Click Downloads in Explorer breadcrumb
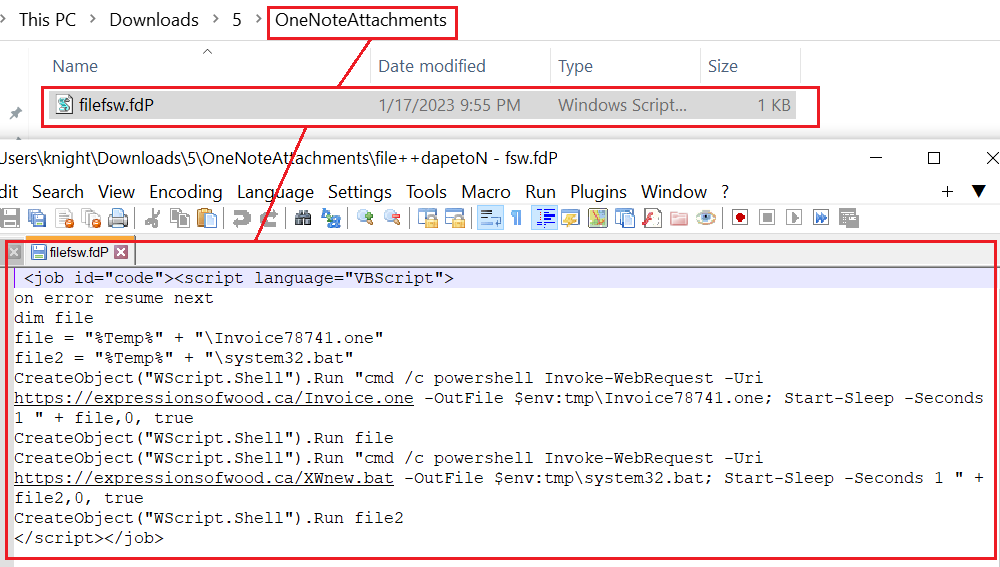The height and width of the screenshot is (567, 1000). [x=154, y=20]
